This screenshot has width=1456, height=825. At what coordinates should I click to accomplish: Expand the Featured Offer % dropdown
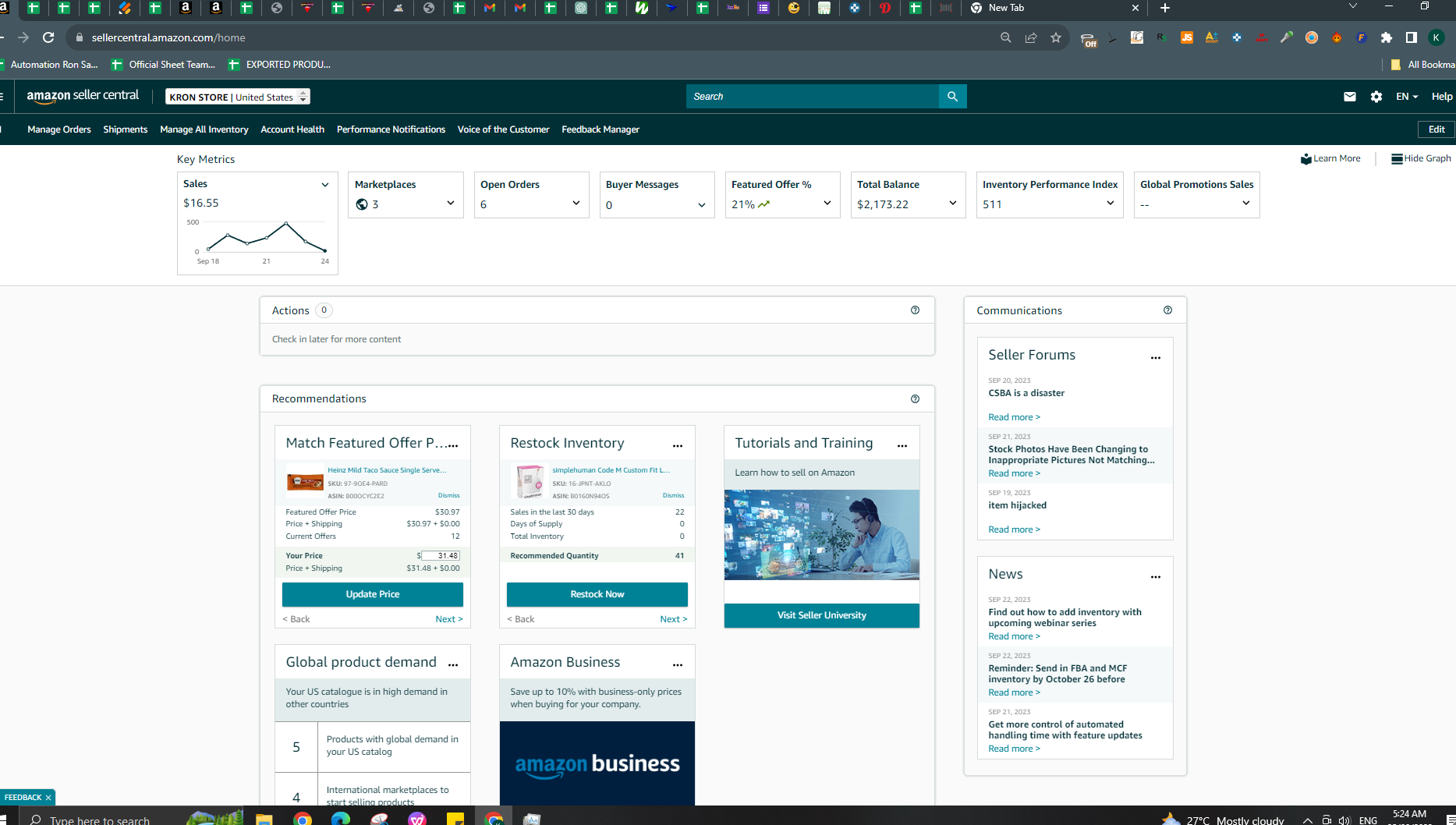(x=827, y=204)
